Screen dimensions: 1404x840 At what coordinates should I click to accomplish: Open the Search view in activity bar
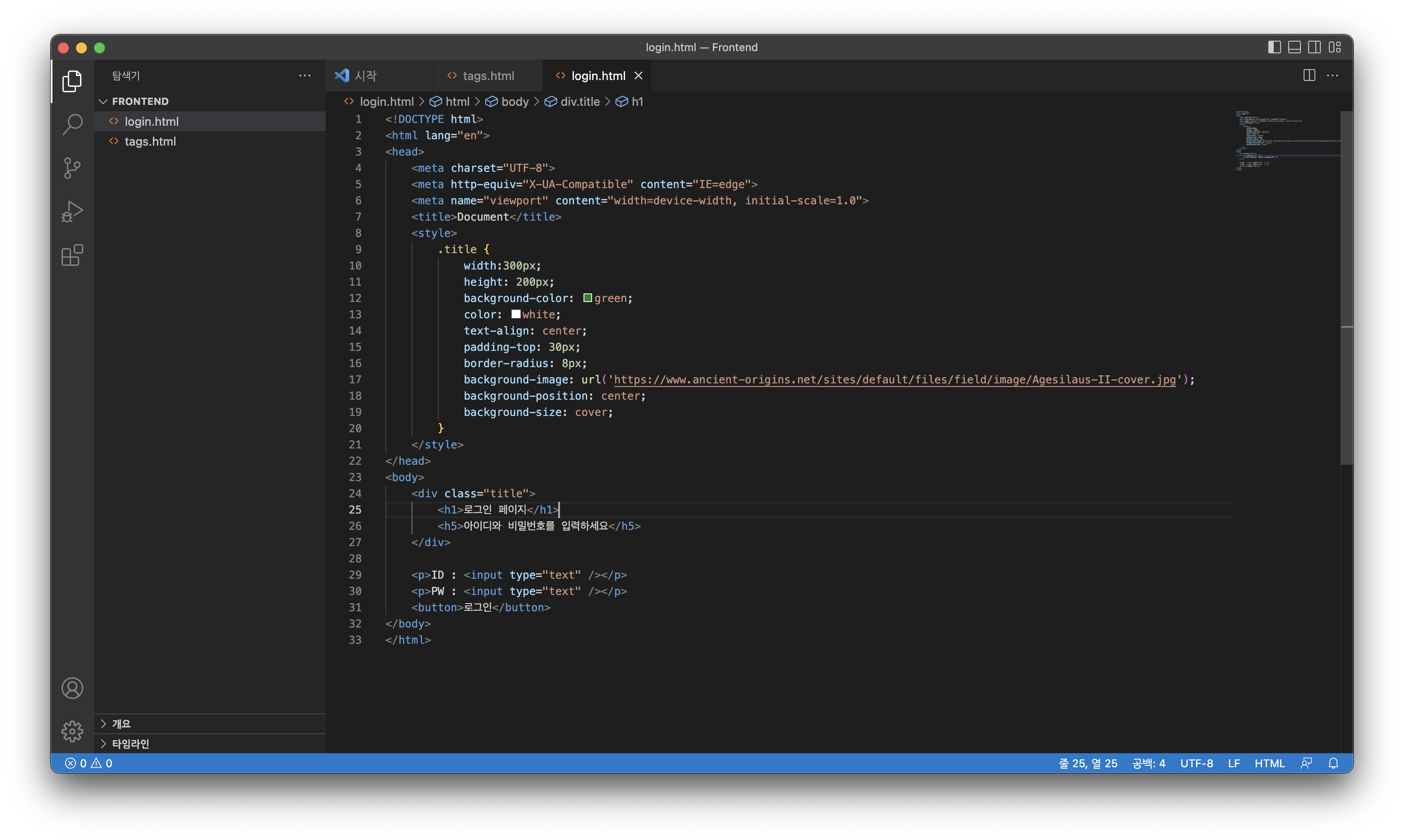72,124
